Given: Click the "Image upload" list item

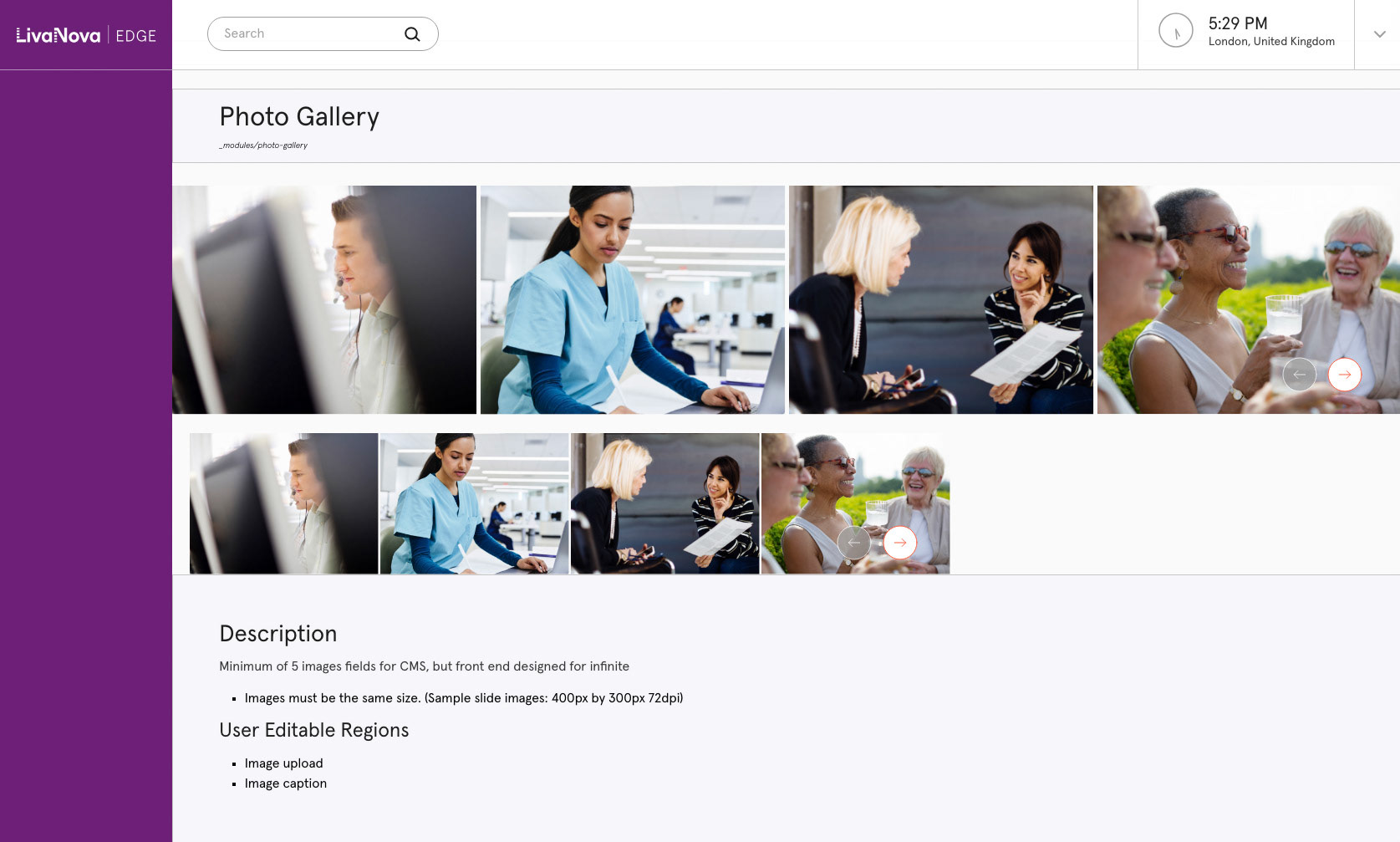Looking at the screenshot, I should point(283,763).
